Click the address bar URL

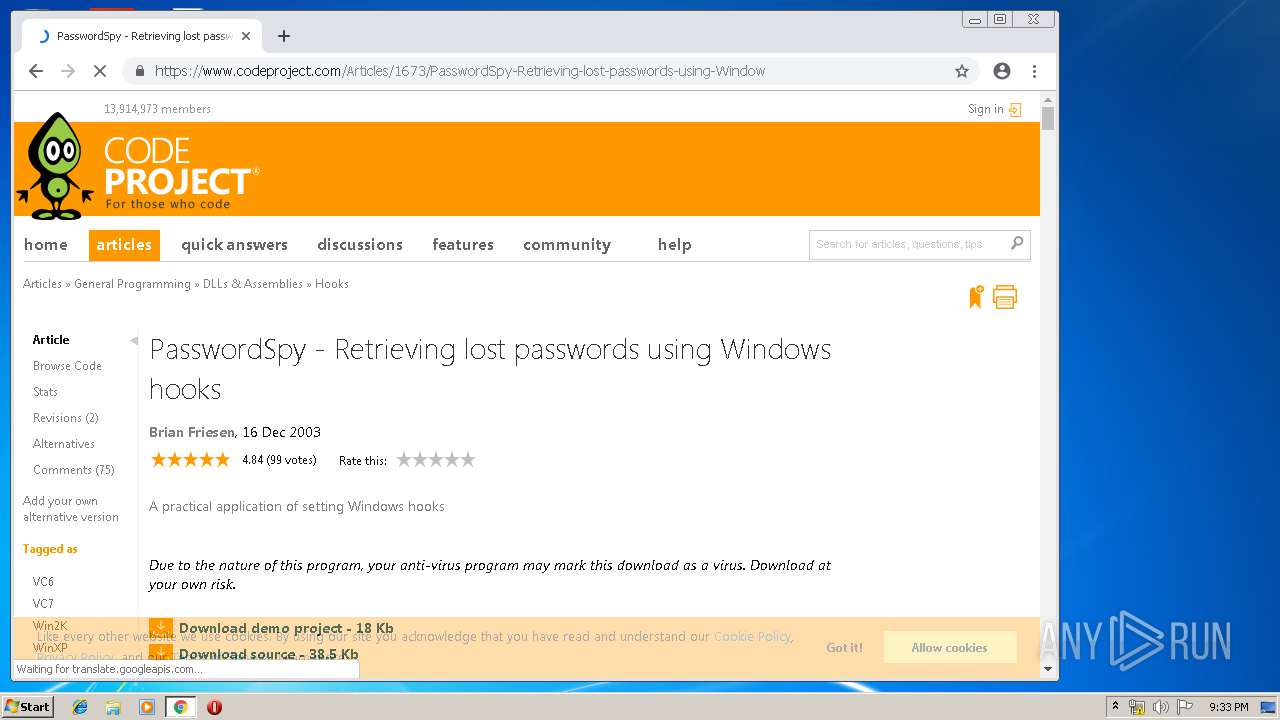coord(460,71)
